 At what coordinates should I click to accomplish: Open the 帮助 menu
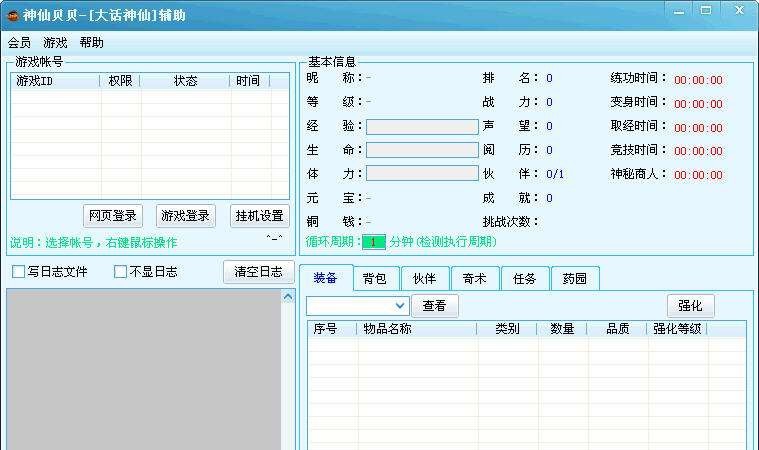tap(91, 43)
